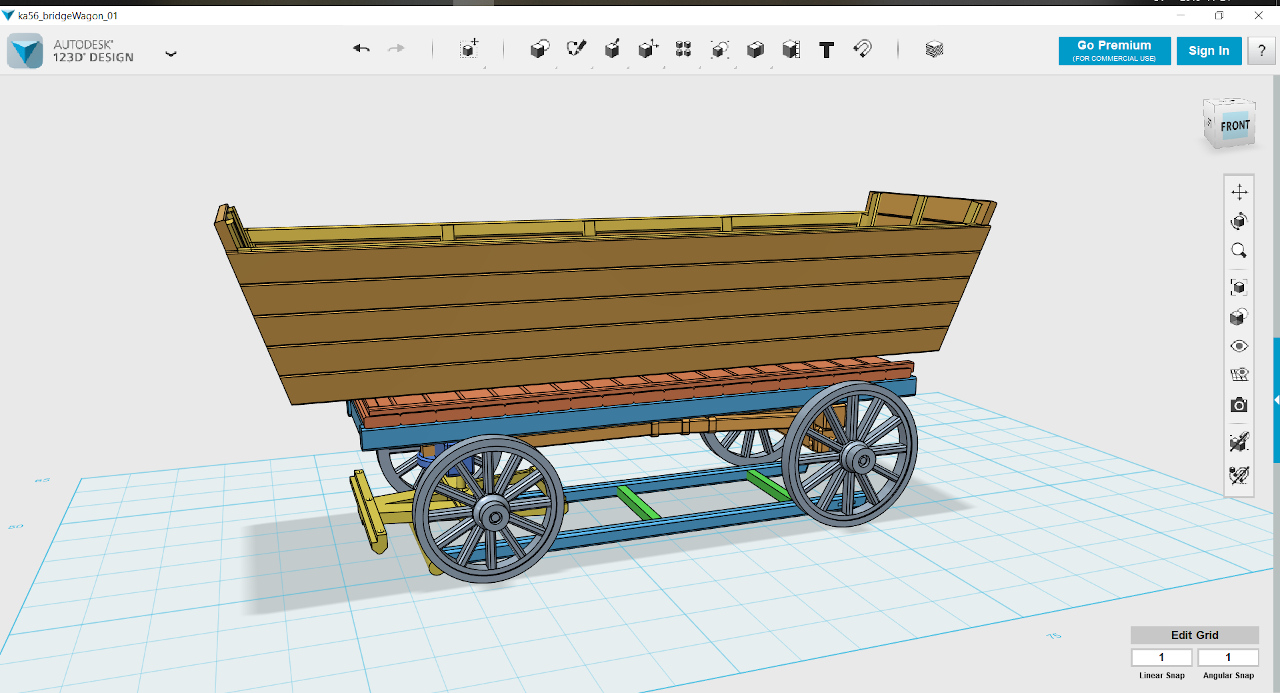
Task: Open the Construct tool menu
Action: coord(612,49)
